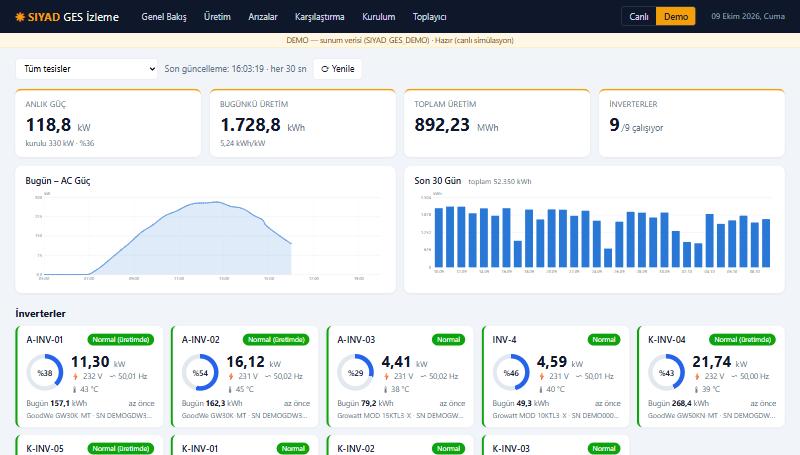Click the A-INV-03 frequency wave icon
This screenshot has height=455, width=800.
click(x=423, y=376)
